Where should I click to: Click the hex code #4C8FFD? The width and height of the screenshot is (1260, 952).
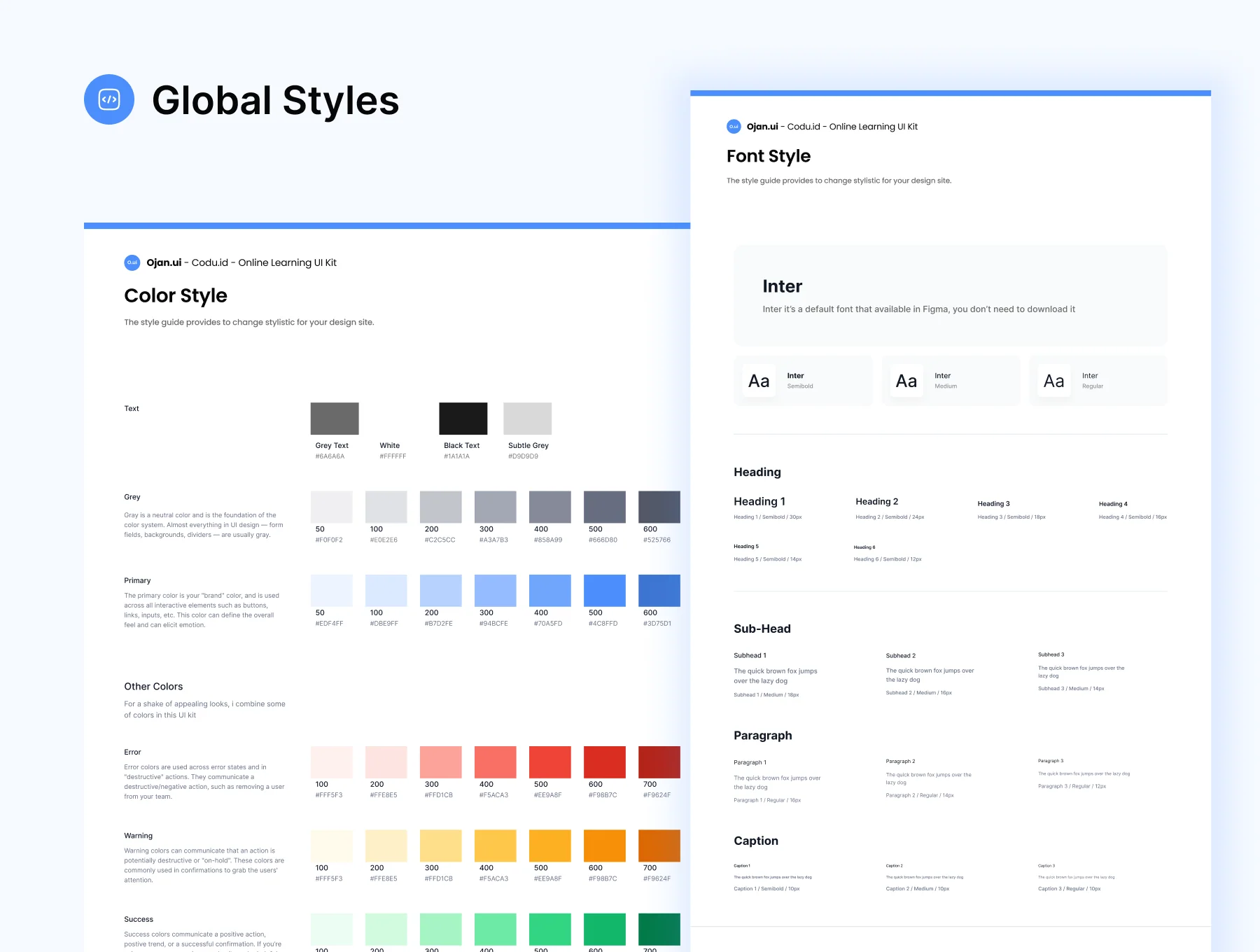[603, 624]
